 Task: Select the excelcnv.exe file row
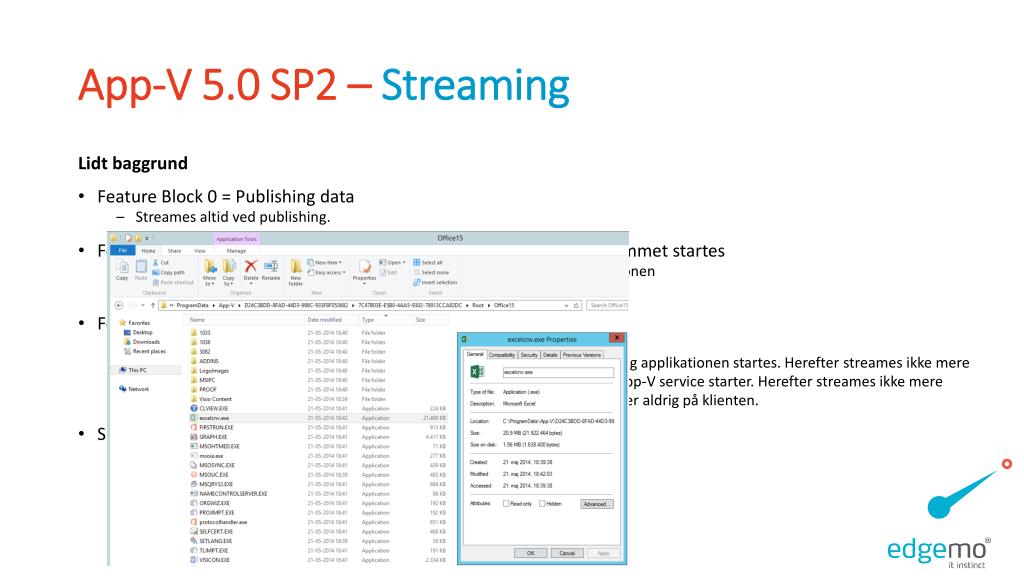coord(318,418)
